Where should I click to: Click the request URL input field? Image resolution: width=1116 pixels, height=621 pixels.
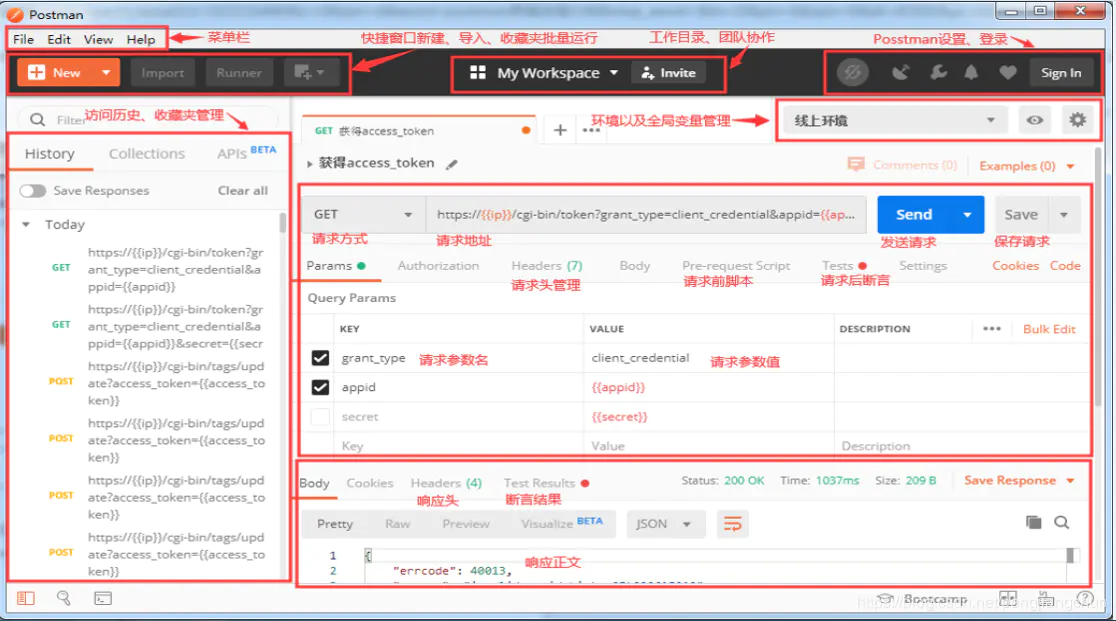646,214
